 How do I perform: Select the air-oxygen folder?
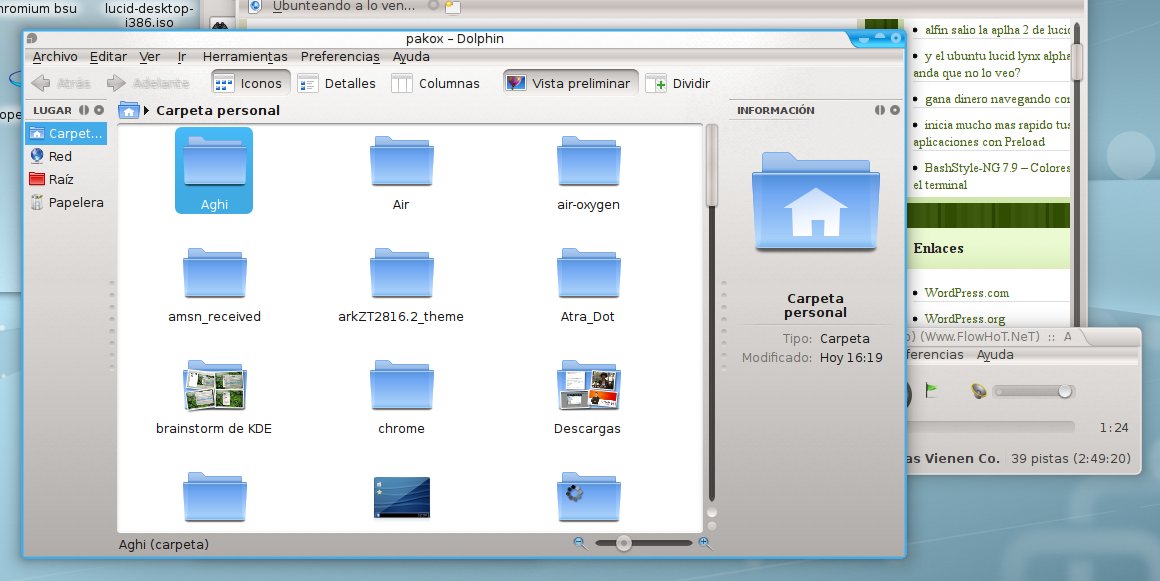(x=588, y=170)
